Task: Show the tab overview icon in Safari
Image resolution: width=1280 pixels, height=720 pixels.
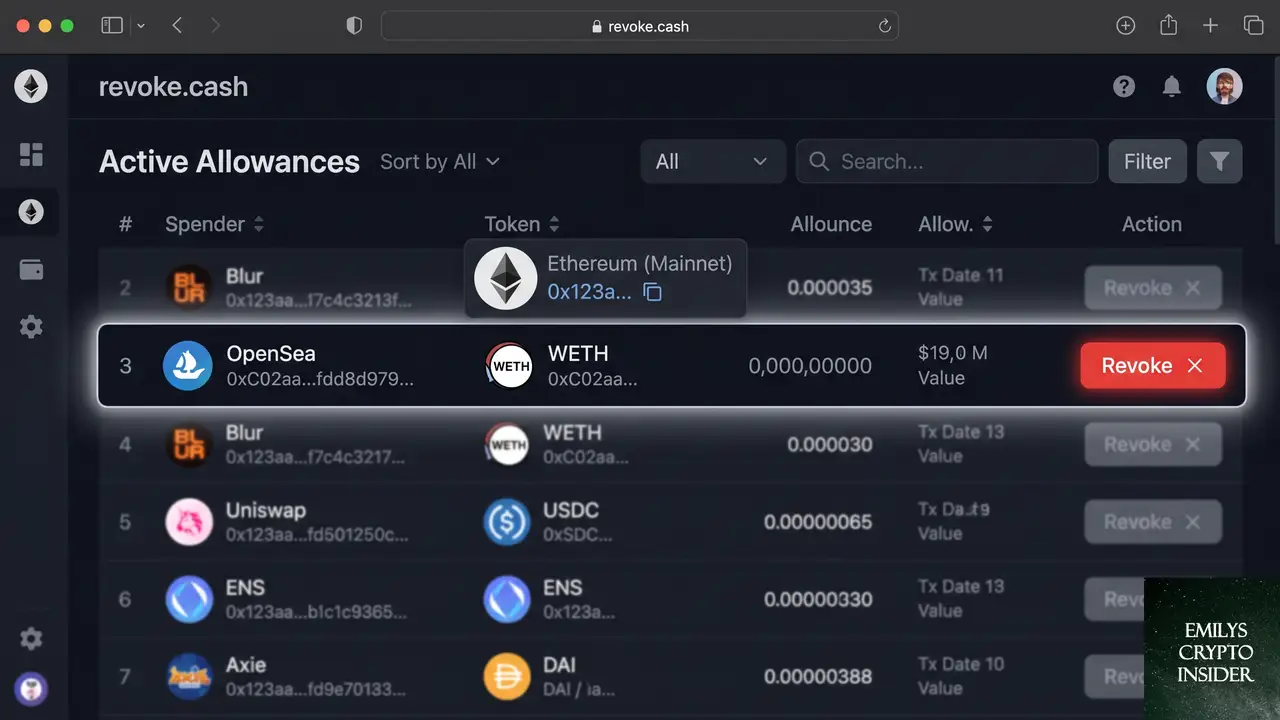Action: 1253,26
